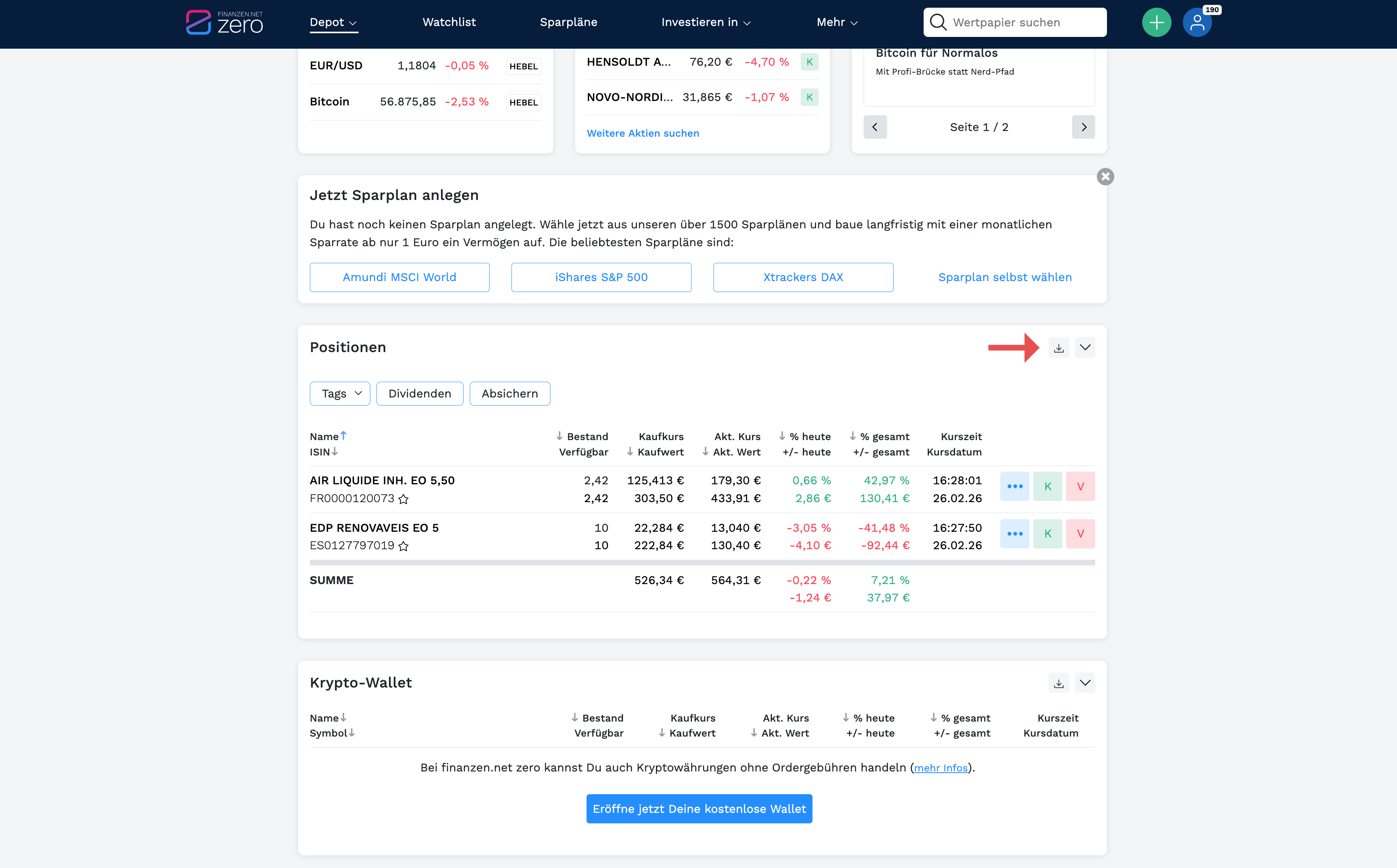Click the green plus button in header
This screenshot has height=868, width=1397.
coord(1156,22)
